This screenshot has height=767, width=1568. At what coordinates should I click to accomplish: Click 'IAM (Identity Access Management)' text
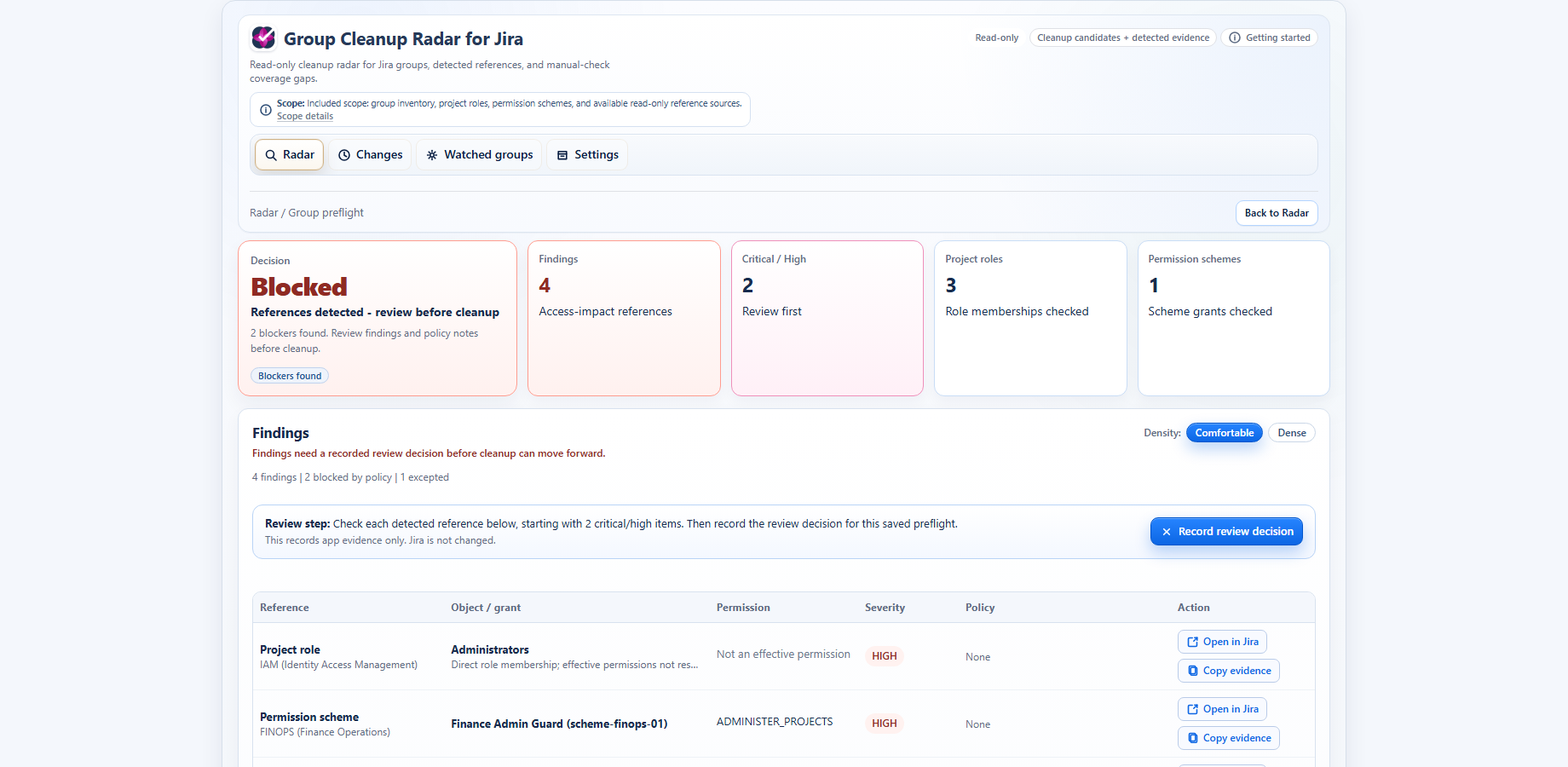point(338,665)
